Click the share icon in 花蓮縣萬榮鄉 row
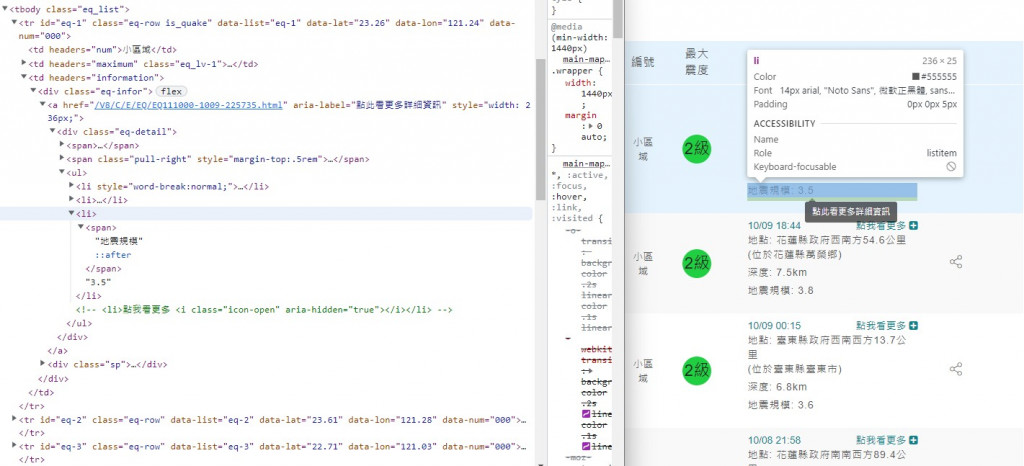This screenshot has height=466, width=1024. (956, 262)
